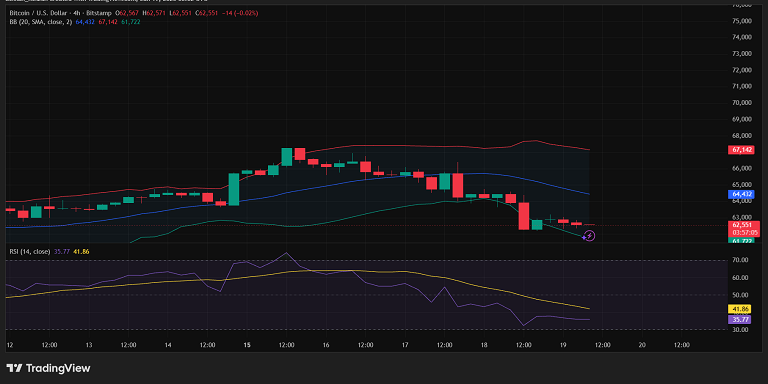The height and width of the screenshot is (384, 768).
Task: Click the 70.00 level on RSI axis
Action: pos(741,260)
